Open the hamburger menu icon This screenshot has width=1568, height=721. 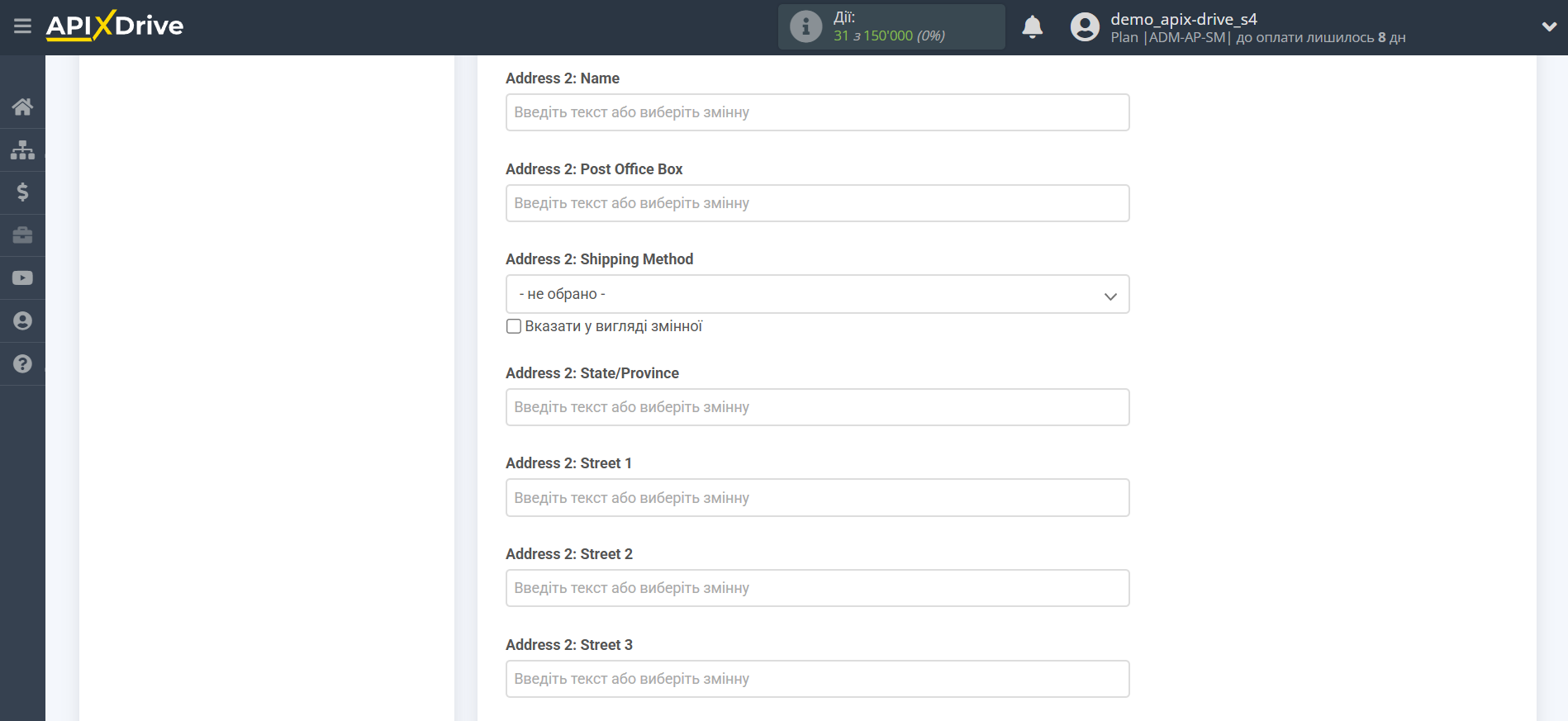pyautogui.click(x=22, y=26)
